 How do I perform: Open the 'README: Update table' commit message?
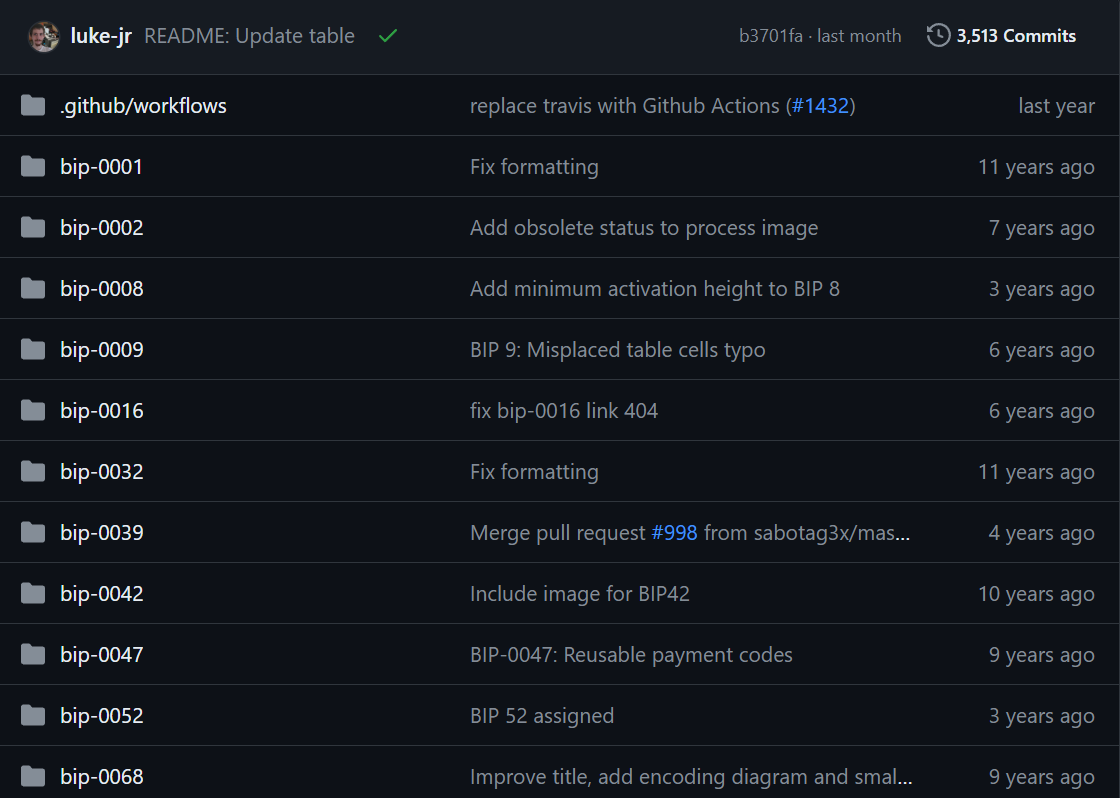click(x=249, y=36)
